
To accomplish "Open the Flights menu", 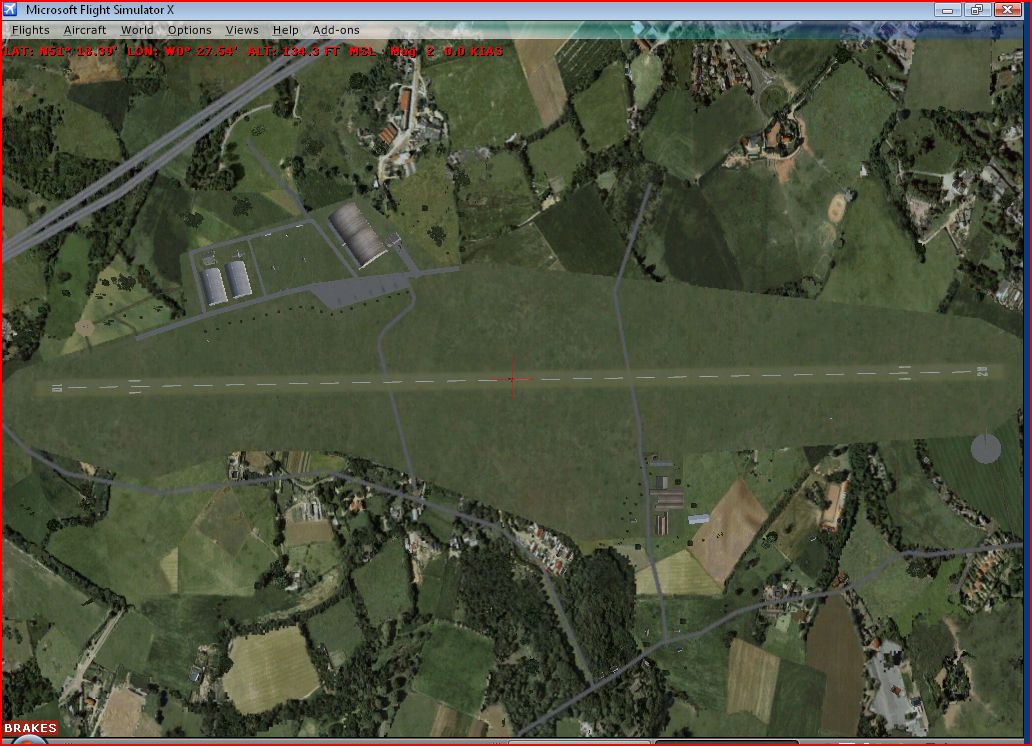I will pyautogui.click(x=30, y=30).
